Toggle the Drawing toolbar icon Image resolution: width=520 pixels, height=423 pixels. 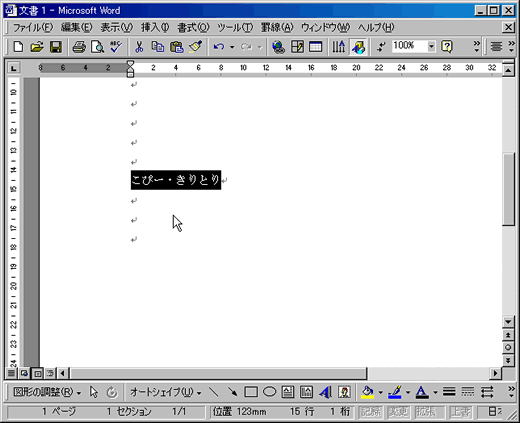358,47
